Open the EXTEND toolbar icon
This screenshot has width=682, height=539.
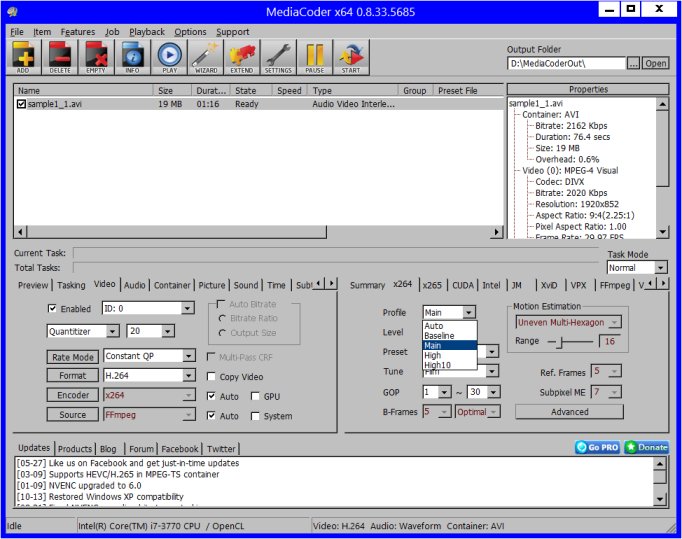[x=242, y=57]
